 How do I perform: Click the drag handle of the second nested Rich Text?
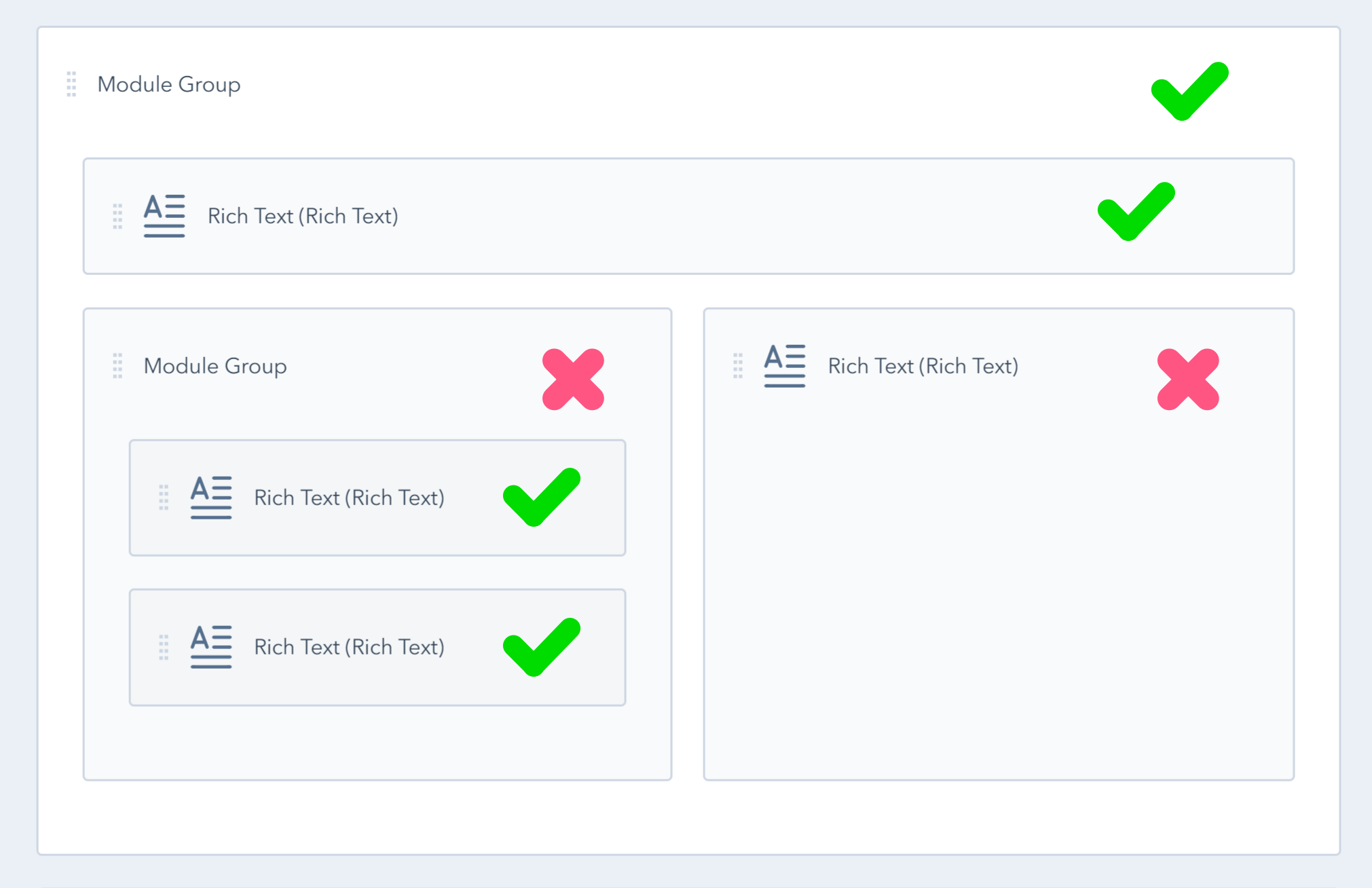[x=163, y=647]
